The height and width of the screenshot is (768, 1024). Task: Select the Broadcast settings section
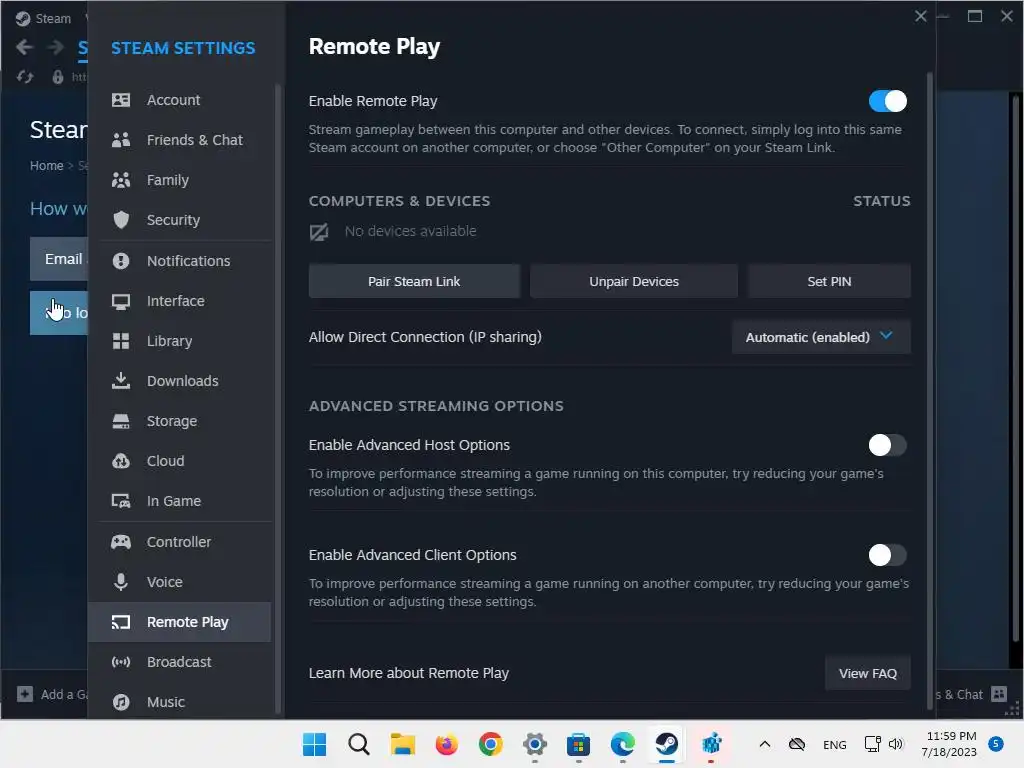[180, 662]
